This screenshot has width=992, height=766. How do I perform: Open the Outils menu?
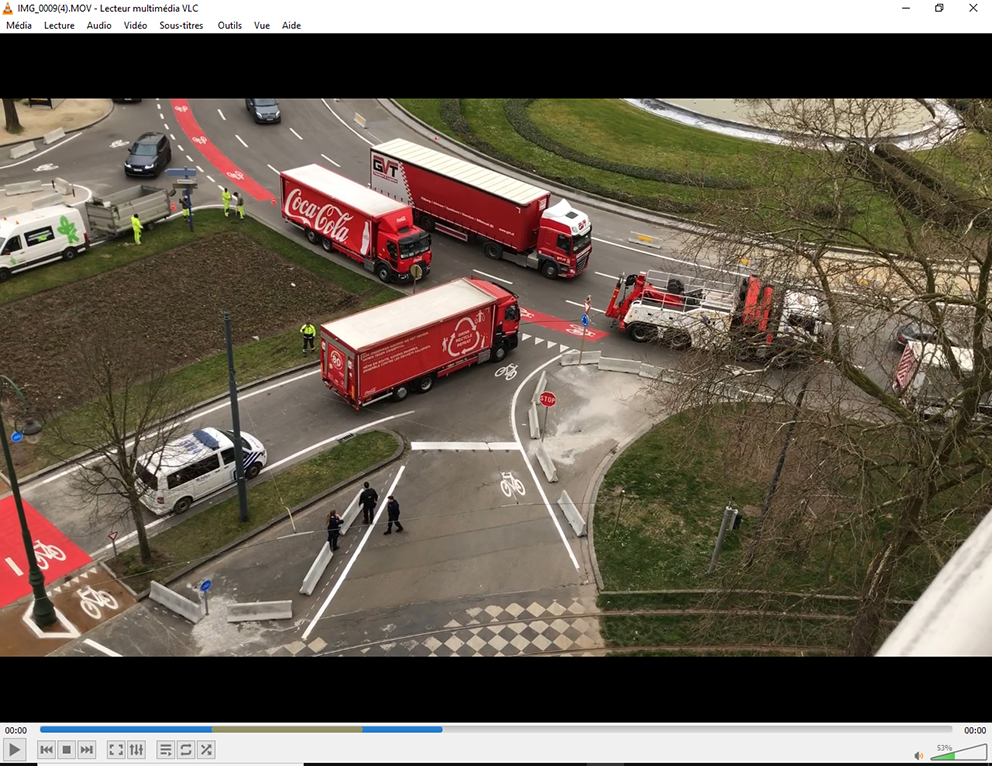click(x=230, y=25)
